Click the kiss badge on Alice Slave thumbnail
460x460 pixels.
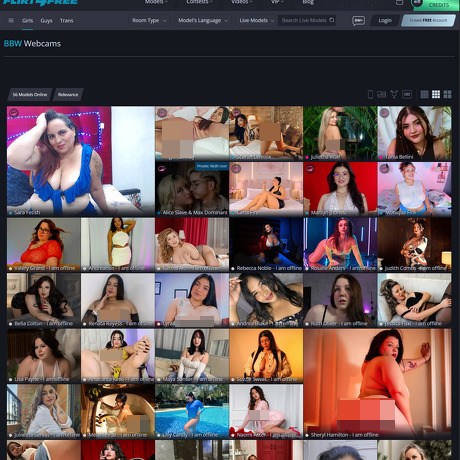coord(162,169)
